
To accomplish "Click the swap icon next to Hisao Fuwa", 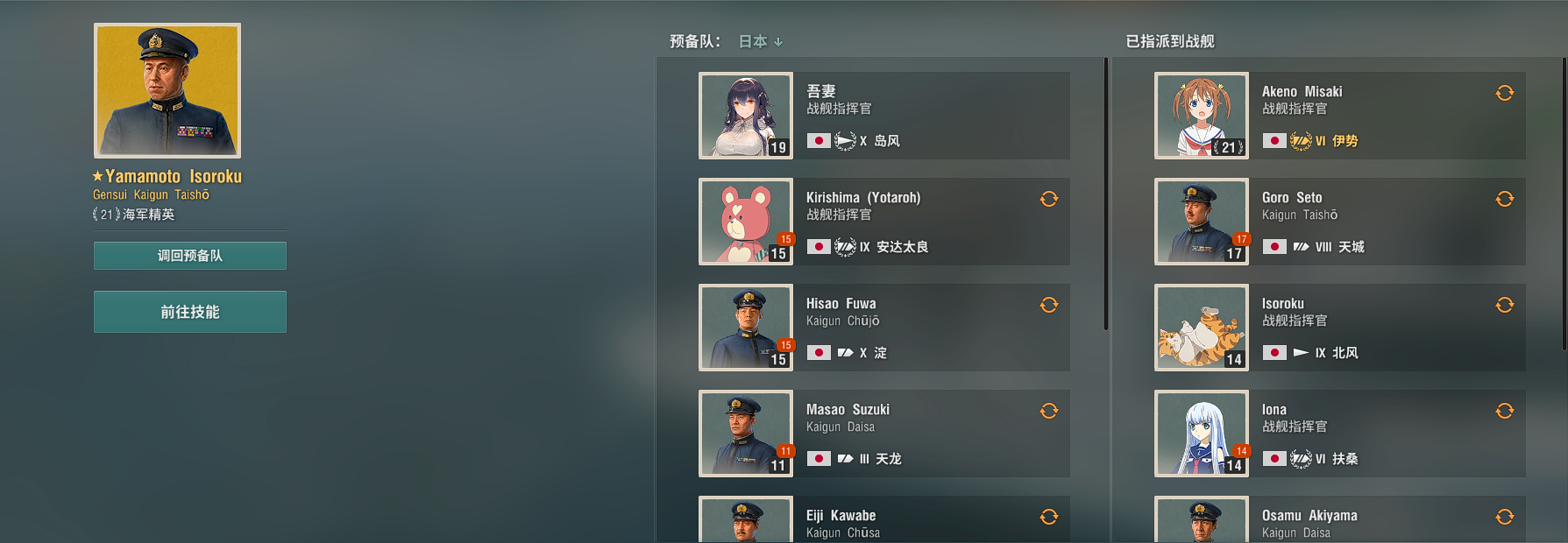I will pos(1048,305).
